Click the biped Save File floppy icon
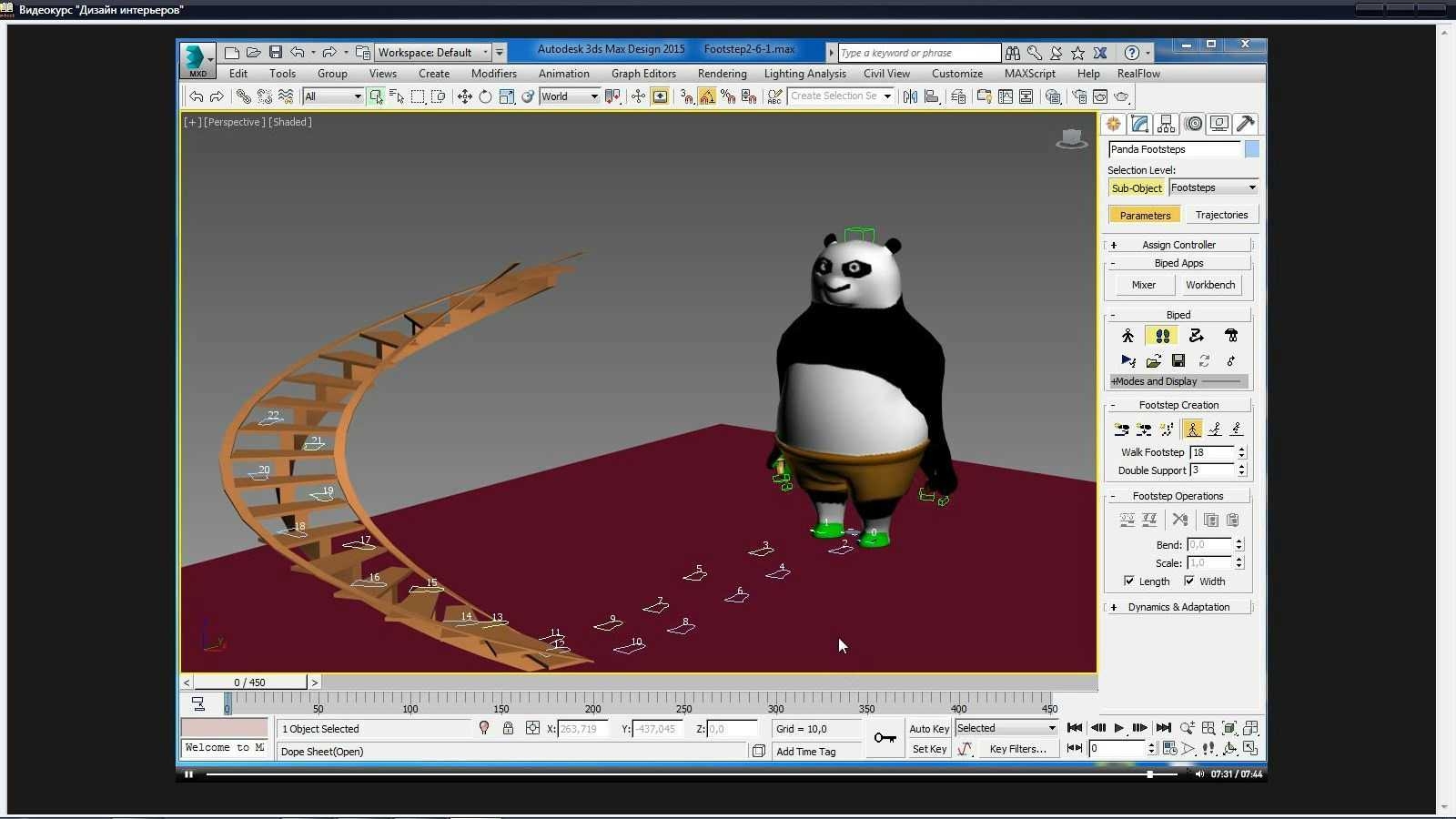This screenshot has width=1456, height=819. tap(1178, 360)
